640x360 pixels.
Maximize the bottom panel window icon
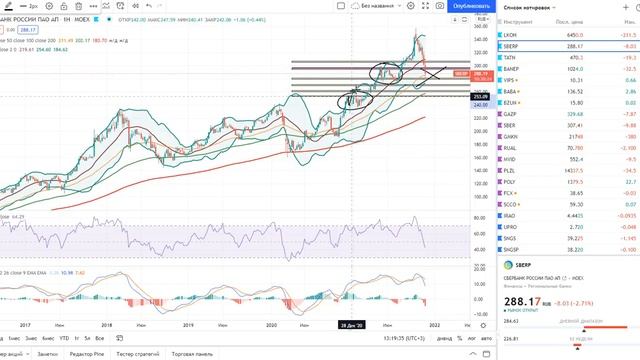click(487, 354)
